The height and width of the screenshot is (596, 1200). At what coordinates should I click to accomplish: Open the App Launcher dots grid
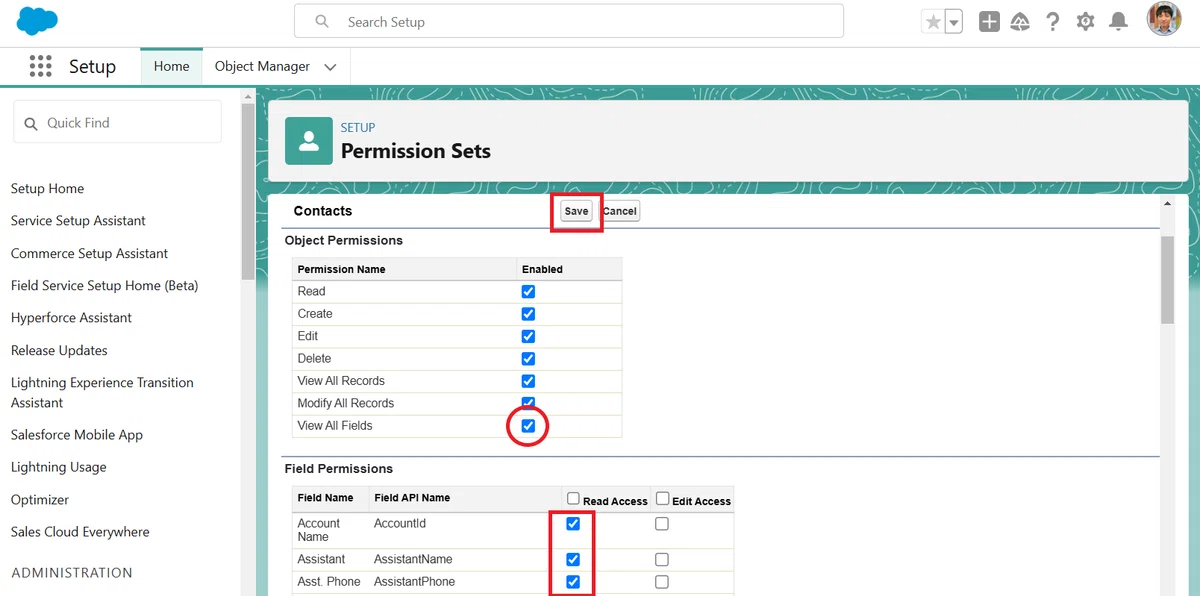coord(40,66)
